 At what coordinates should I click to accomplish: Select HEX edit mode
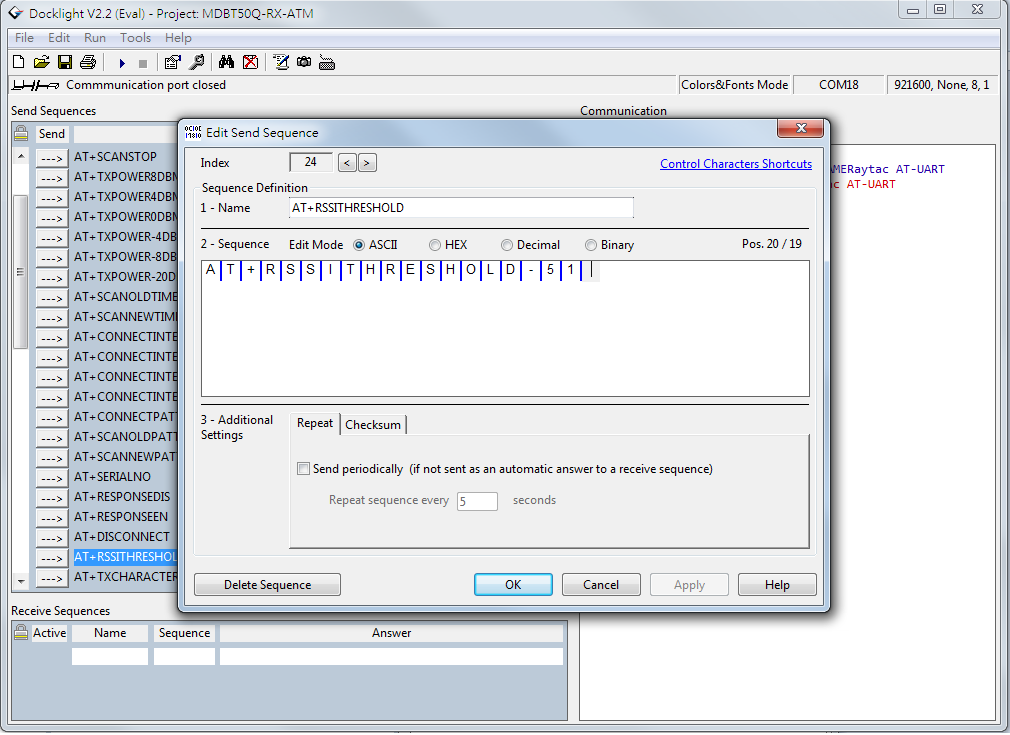click(x=435, y=245)
